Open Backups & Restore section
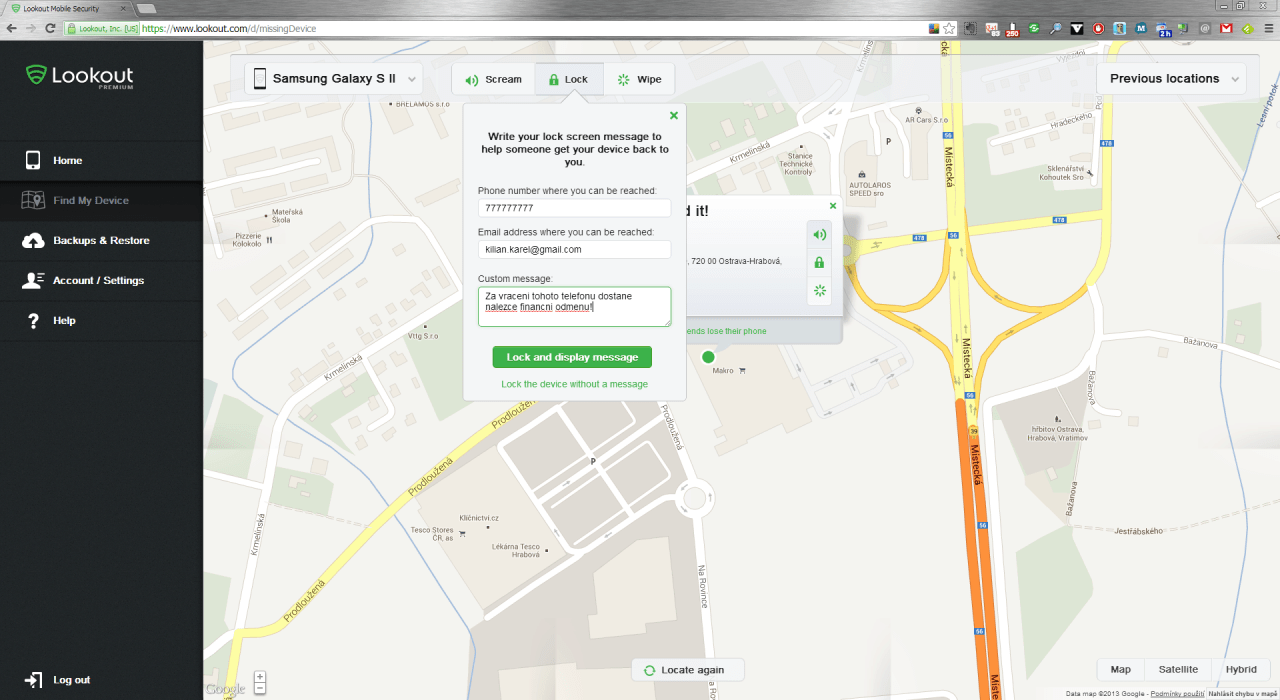Image resolution: width=1280 pixels, height=700 pixels. pos(101,240)
